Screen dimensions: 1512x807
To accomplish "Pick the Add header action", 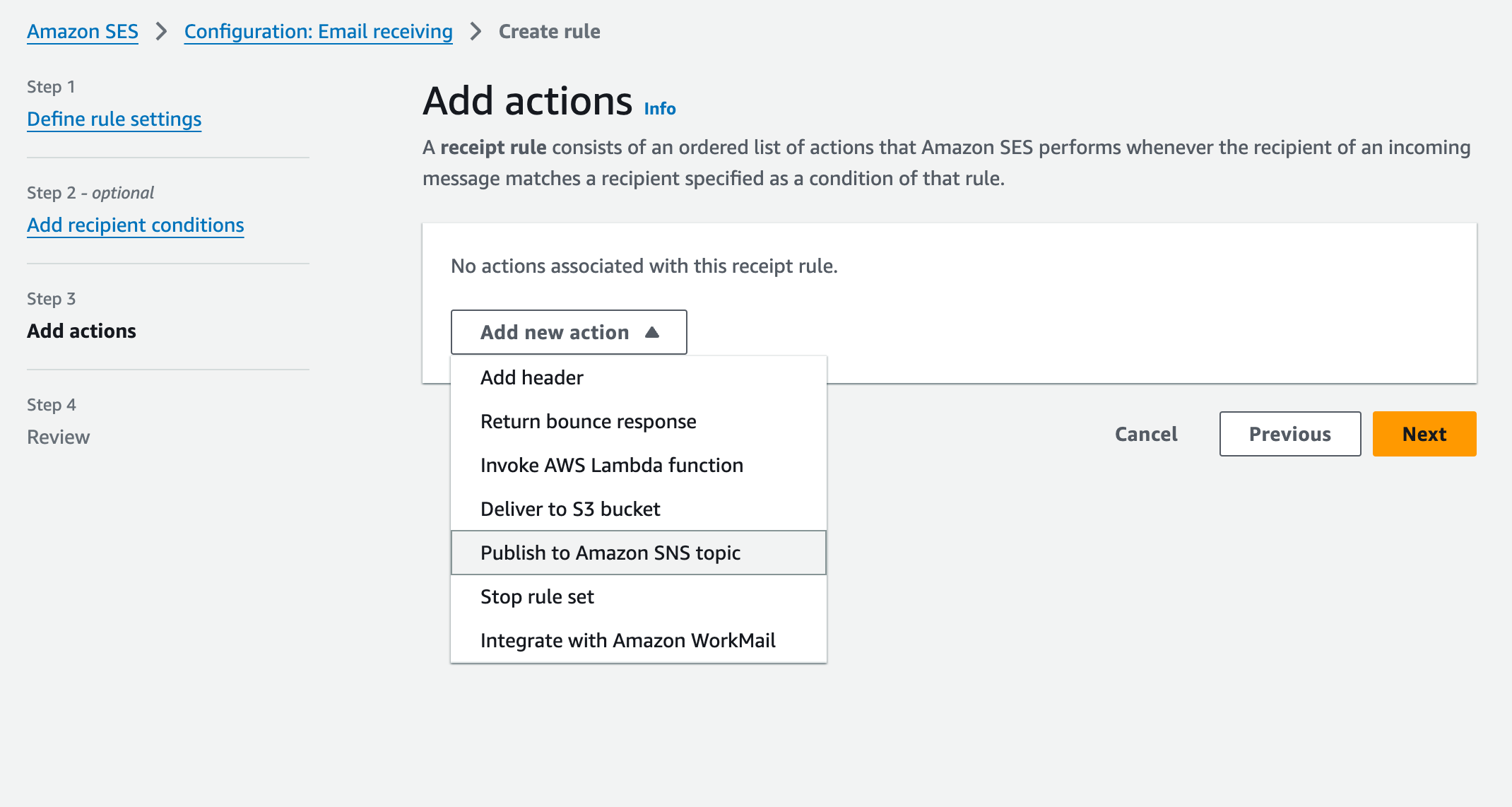I will click(531, 377).
